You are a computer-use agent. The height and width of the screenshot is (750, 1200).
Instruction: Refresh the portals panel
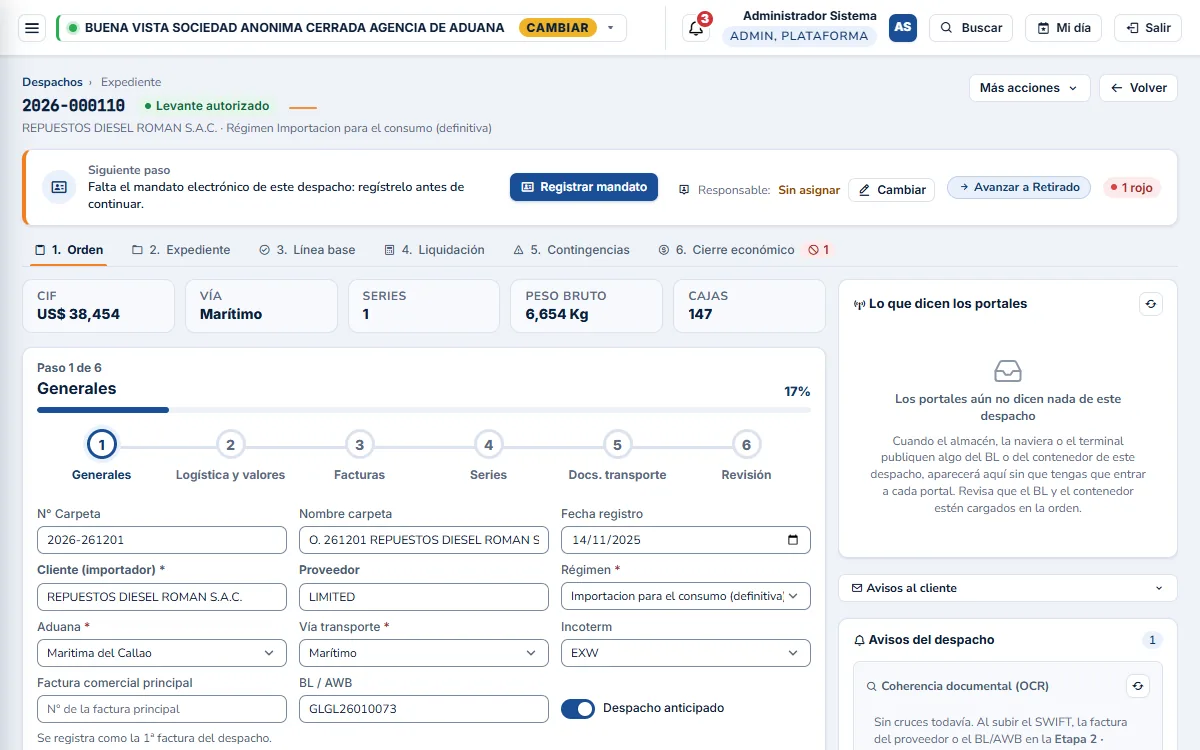pos(1150,304)
